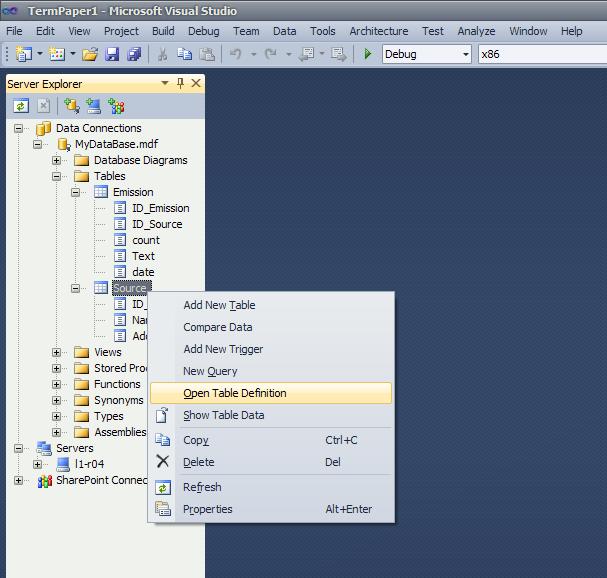
Task: Expand the l1-r04 server node
Action: coord(37,464)
